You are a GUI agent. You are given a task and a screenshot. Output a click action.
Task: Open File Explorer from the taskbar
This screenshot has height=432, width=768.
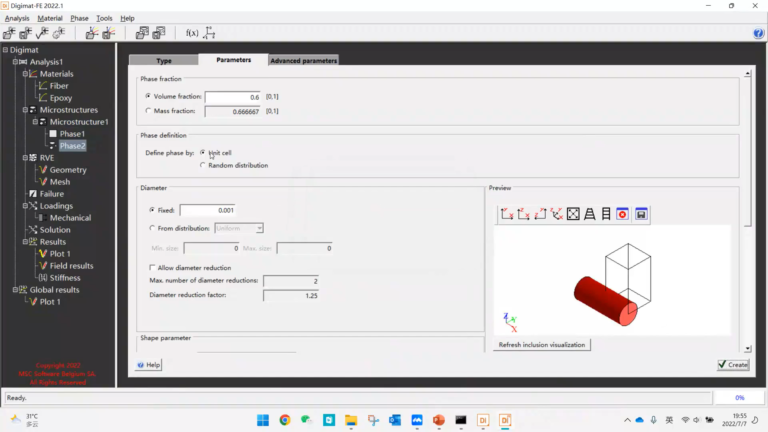coord(351,420)
